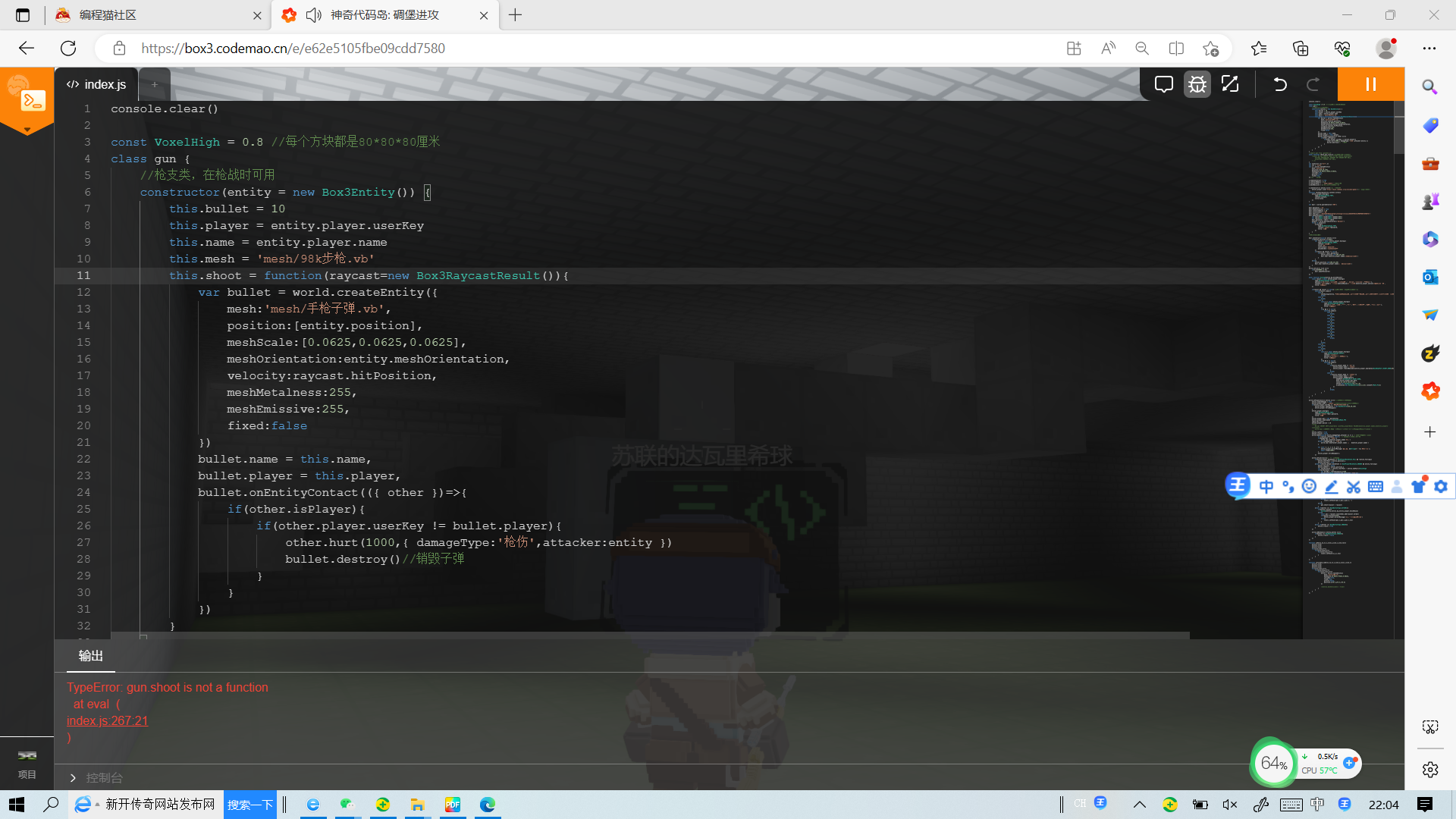
Task: Open the Drop paper plane icon in sidebar
Action: point(1430,315)
